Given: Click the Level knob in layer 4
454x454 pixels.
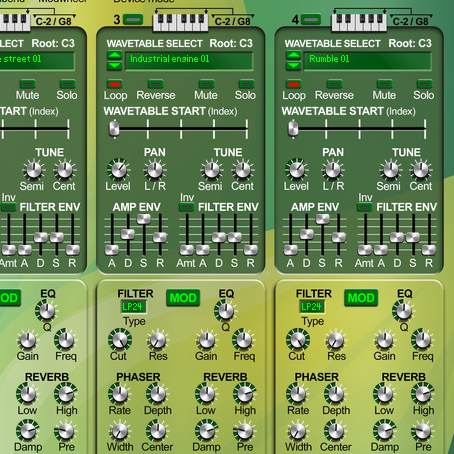Looking at the screenshot, I should click(x=297, y=170).
